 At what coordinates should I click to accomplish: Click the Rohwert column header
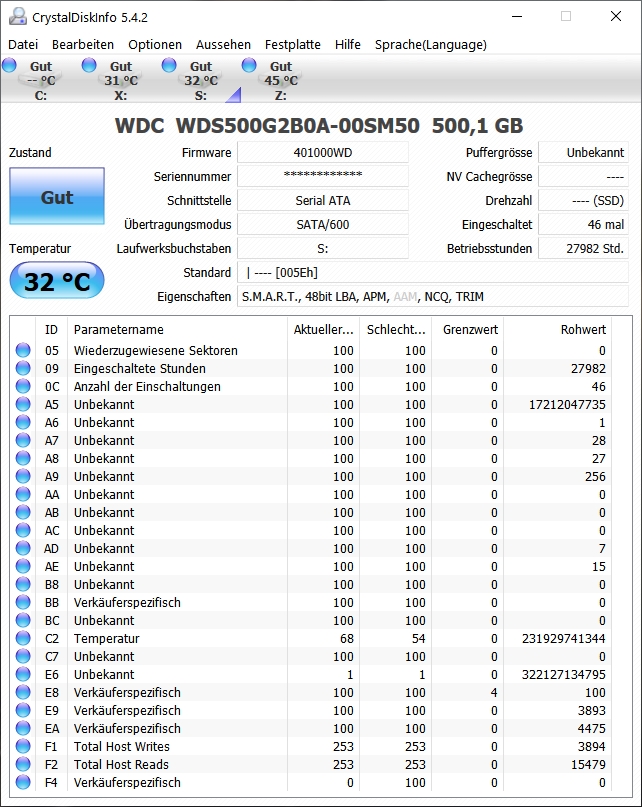click(558, 329)
